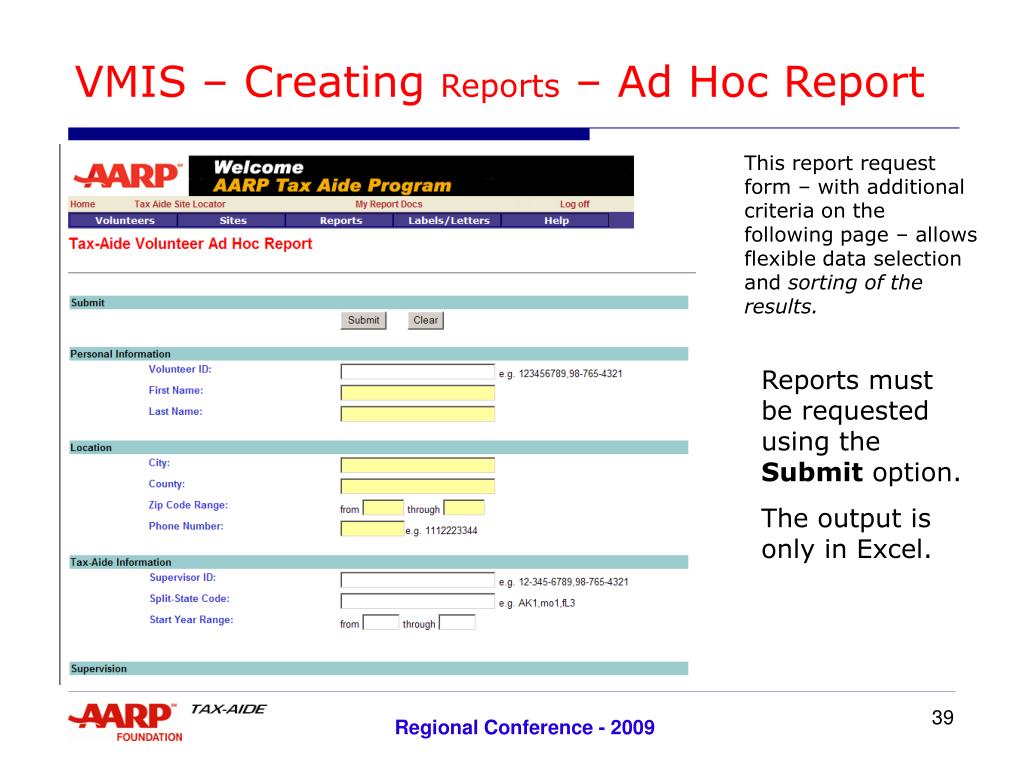Open the Sites menu
This screenshot has height=768, width=1024.
click(x=232, y=220)
